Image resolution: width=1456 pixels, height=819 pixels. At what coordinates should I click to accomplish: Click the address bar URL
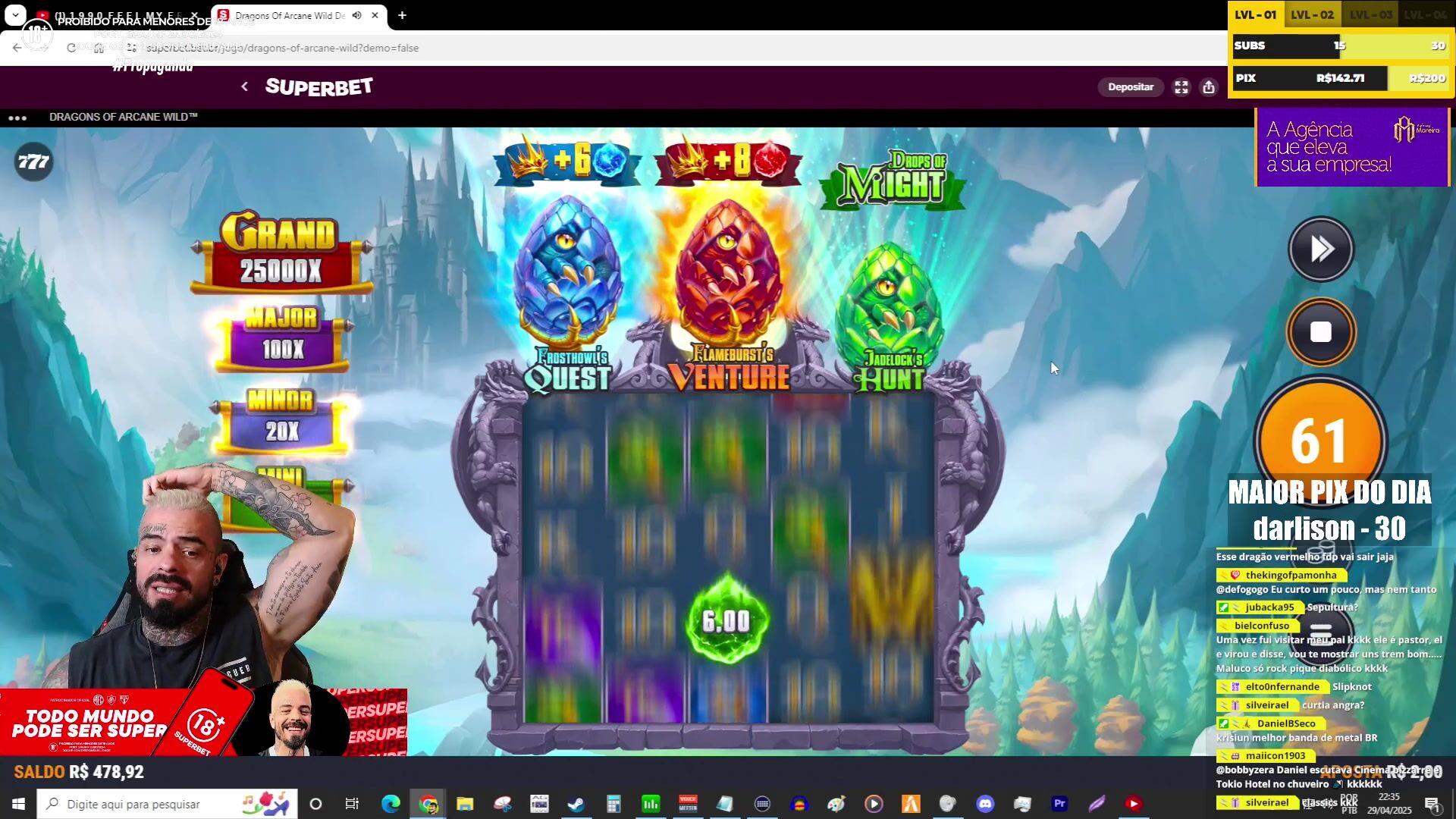(x=282, y=48)
